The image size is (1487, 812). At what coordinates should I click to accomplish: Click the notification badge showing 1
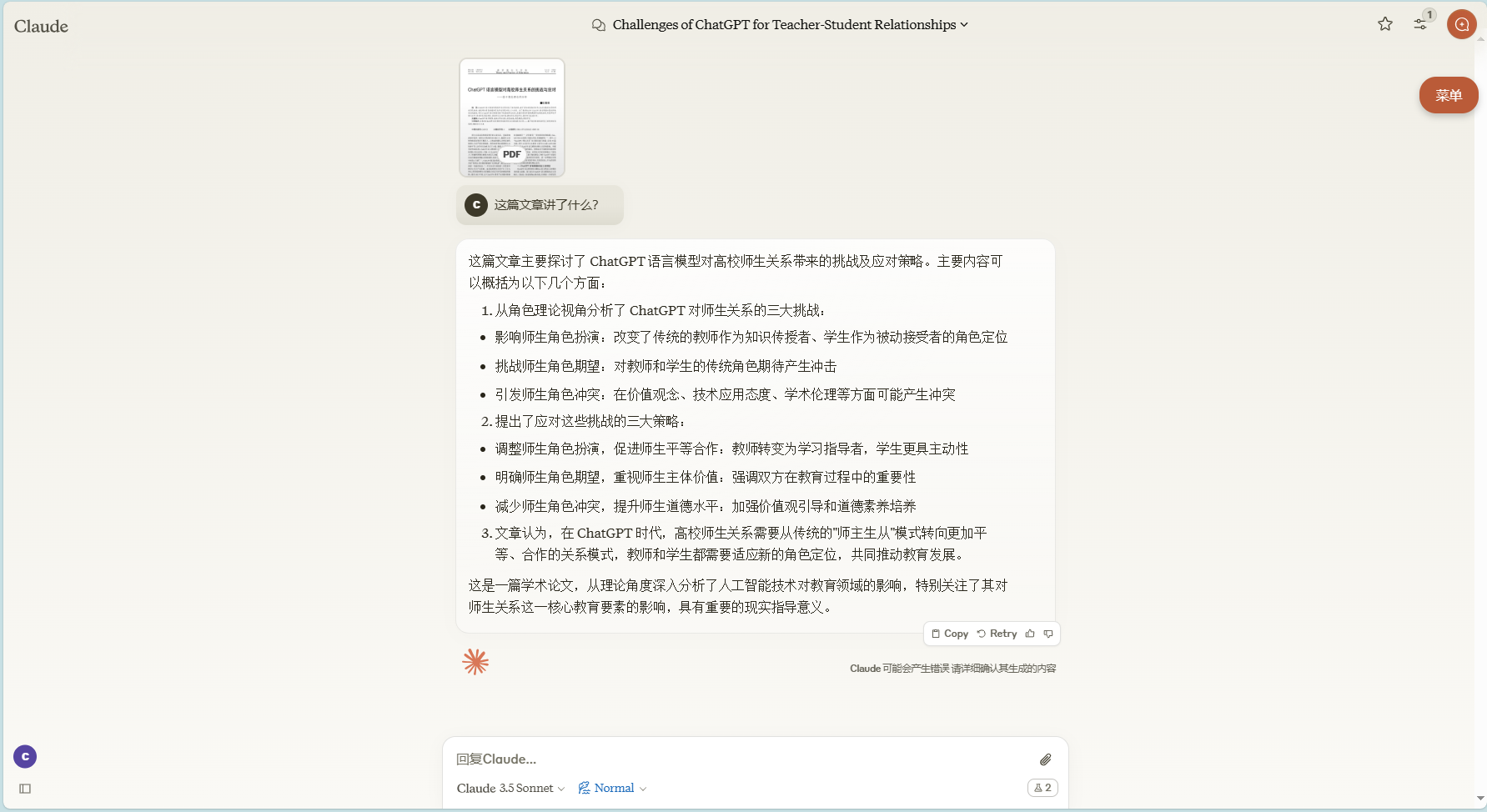point(1429,14)
